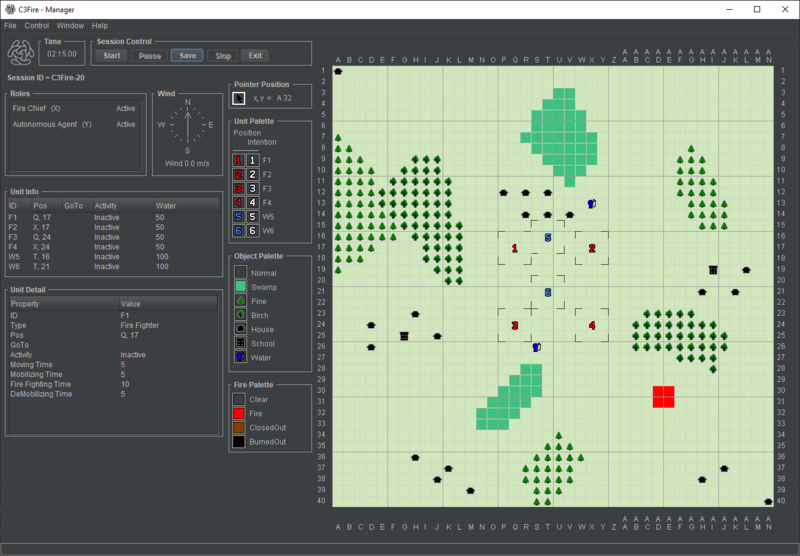Select the pointer arrow tool
This screenshot has height=556, width=800.
(x=239, y=98)
